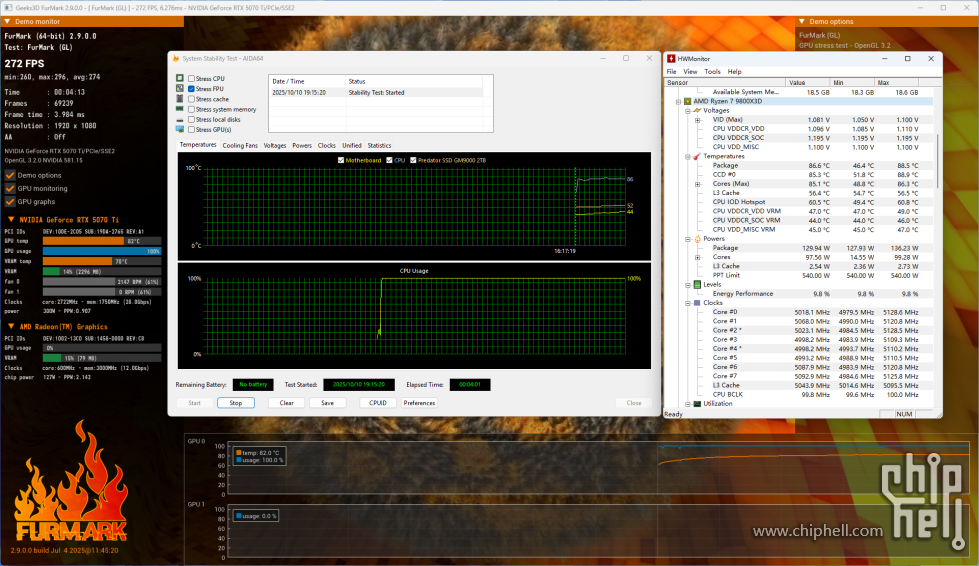Collapse the NVIDIA GeForce RTX 5070 Ti section
Screen dimensions: 979x566
(x=11, y=219)
